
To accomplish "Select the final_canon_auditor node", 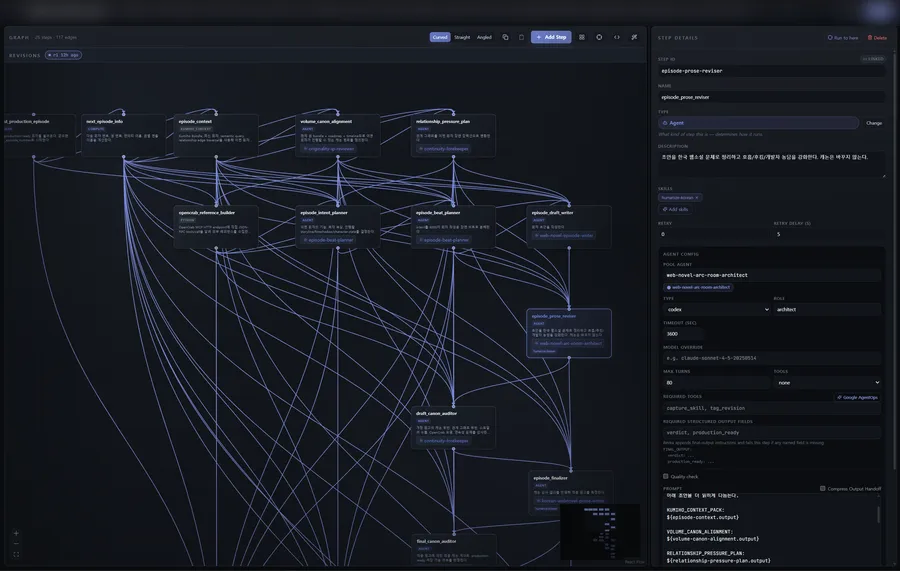I will click(453, 550).
